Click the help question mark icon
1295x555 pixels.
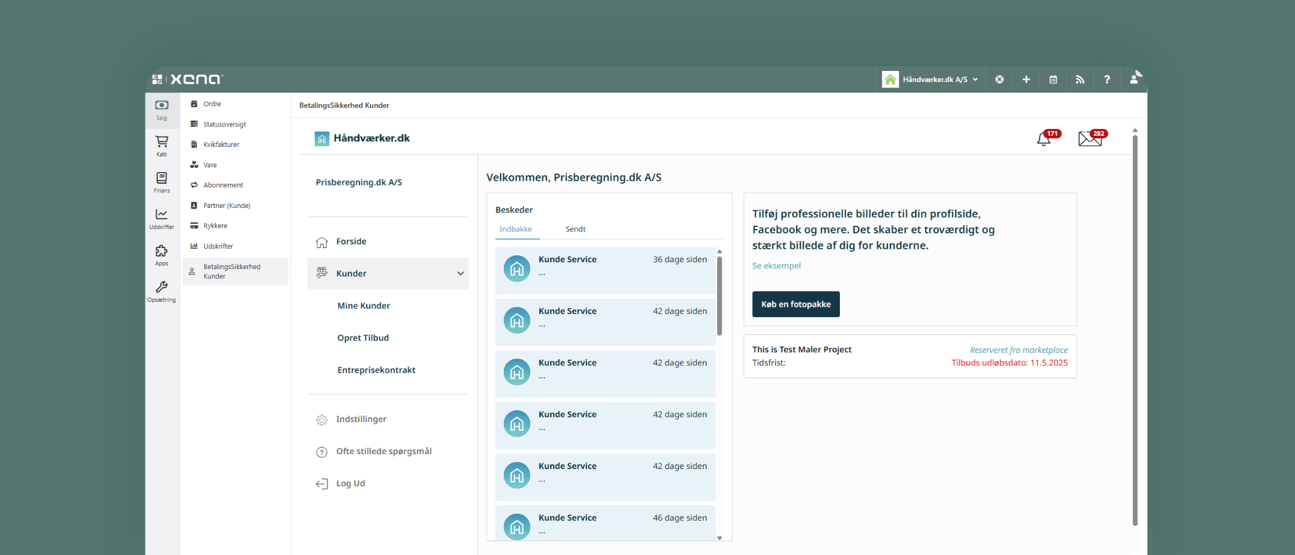[x=1107, y=80]
